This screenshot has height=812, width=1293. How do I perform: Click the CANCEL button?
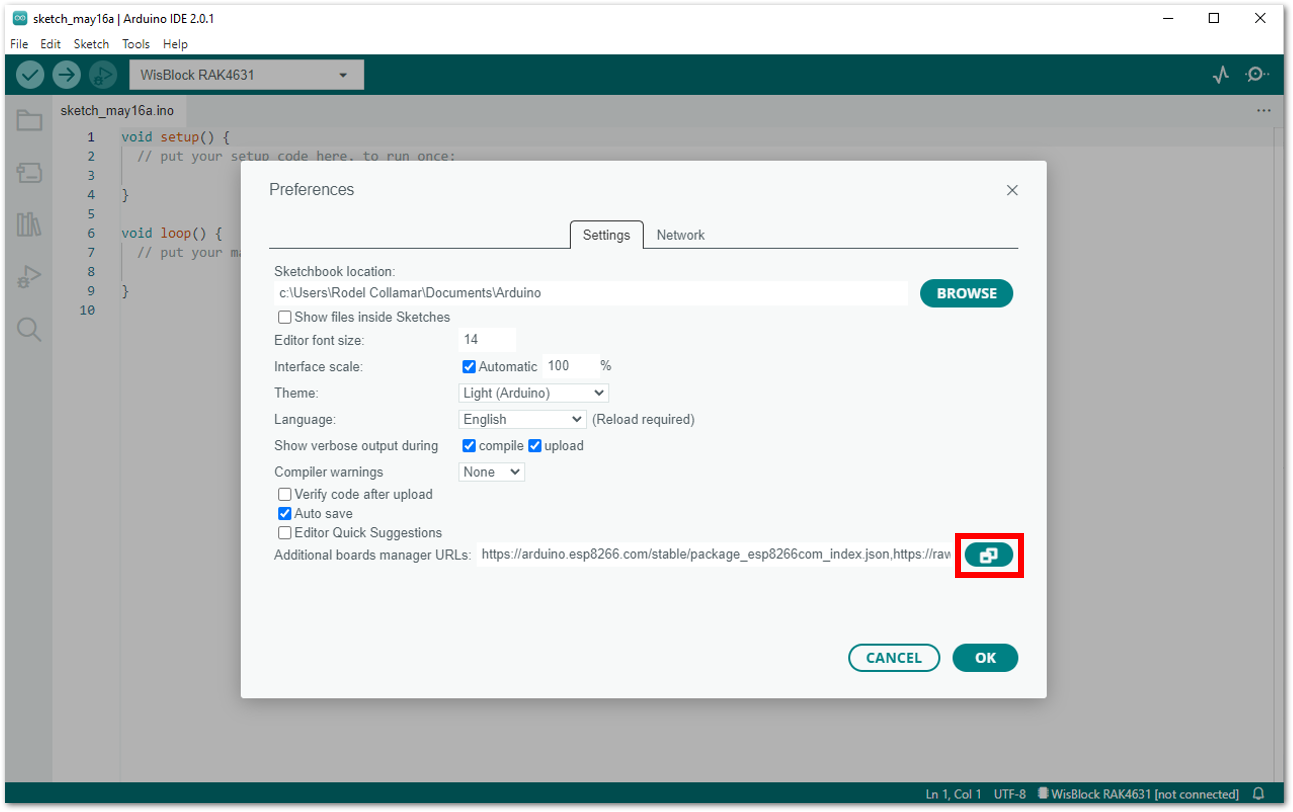coord(894,658)
